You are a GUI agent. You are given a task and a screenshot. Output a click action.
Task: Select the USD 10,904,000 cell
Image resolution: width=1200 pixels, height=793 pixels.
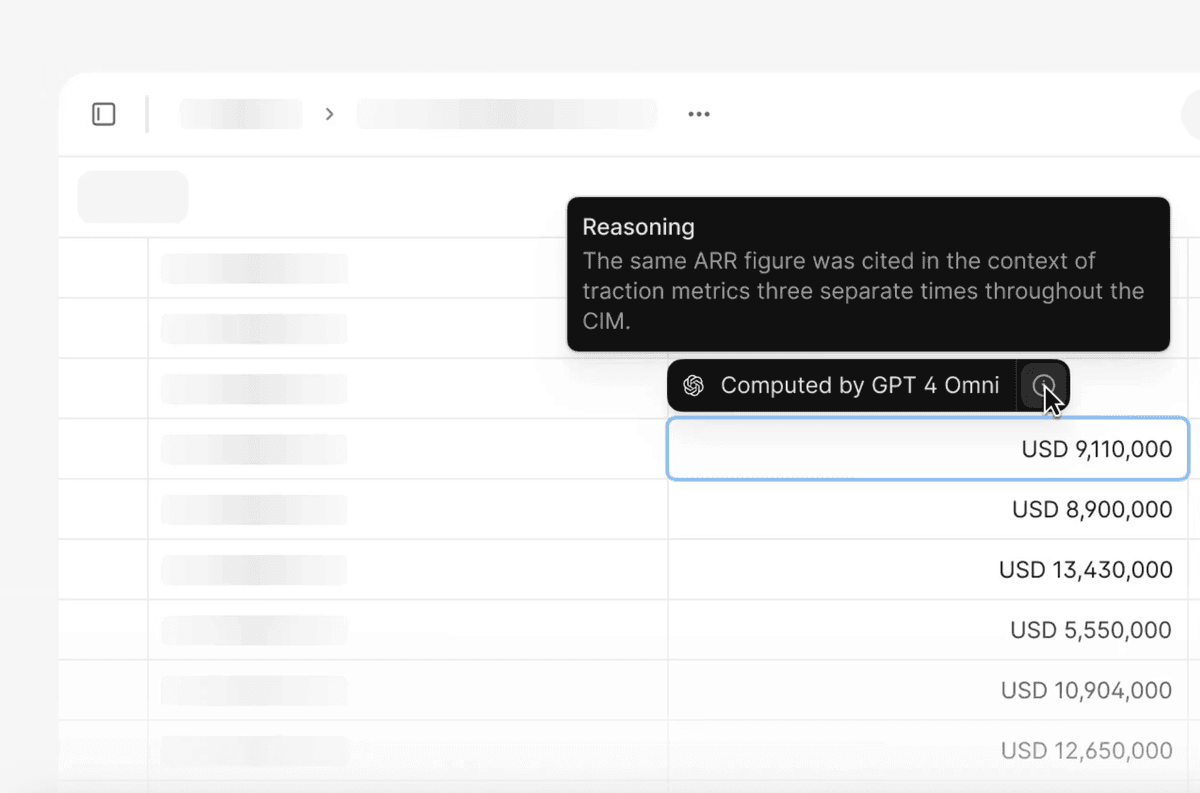[927, 690]
